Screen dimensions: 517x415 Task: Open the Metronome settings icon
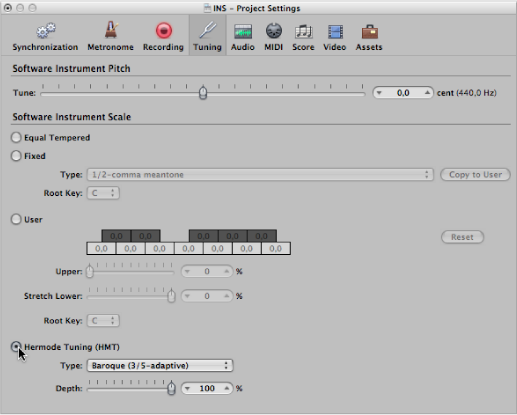[x=111, y=30]
